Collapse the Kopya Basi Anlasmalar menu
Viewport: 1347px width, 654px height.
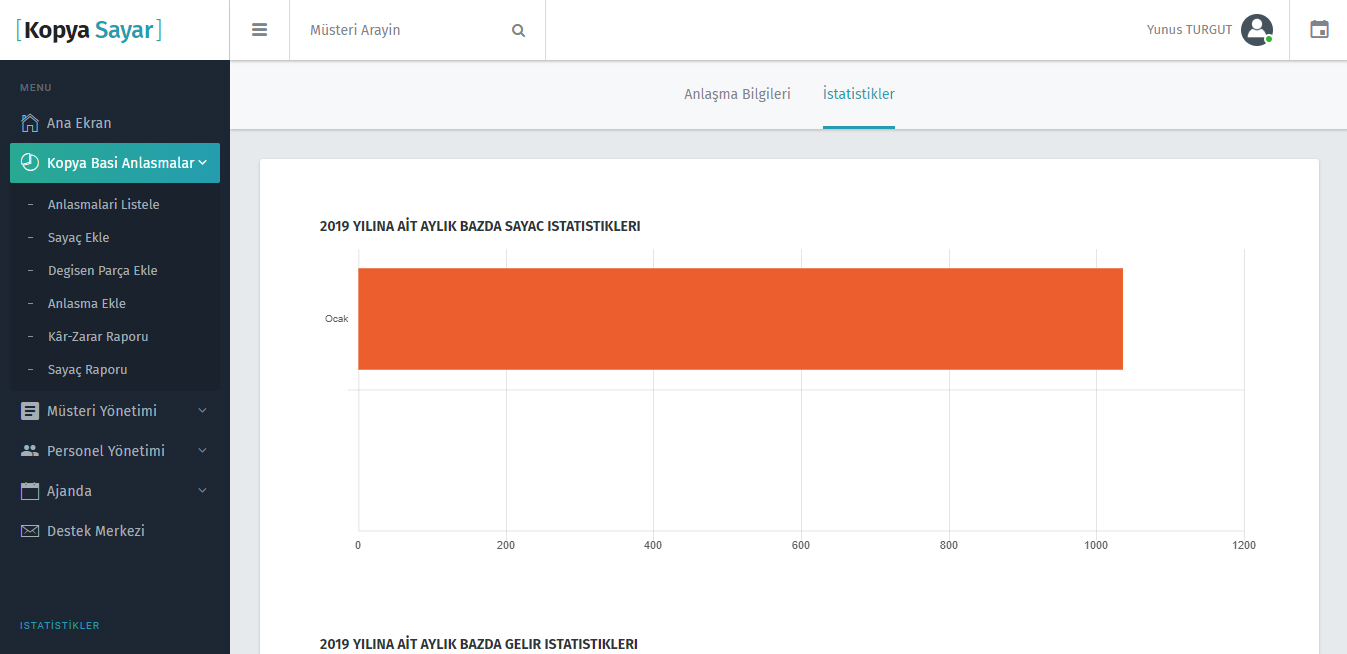[x=203, y=163]
